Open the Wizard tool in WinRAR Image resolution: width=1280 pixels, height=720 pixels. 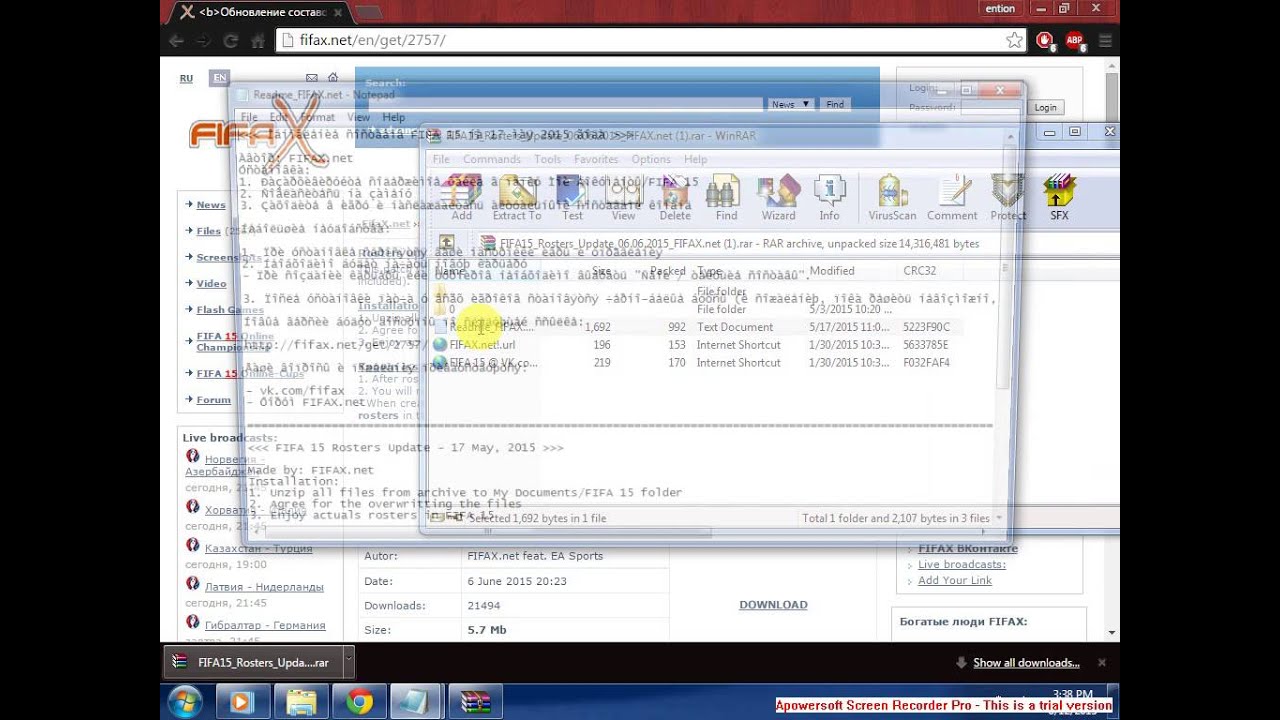tap(778, 196)
